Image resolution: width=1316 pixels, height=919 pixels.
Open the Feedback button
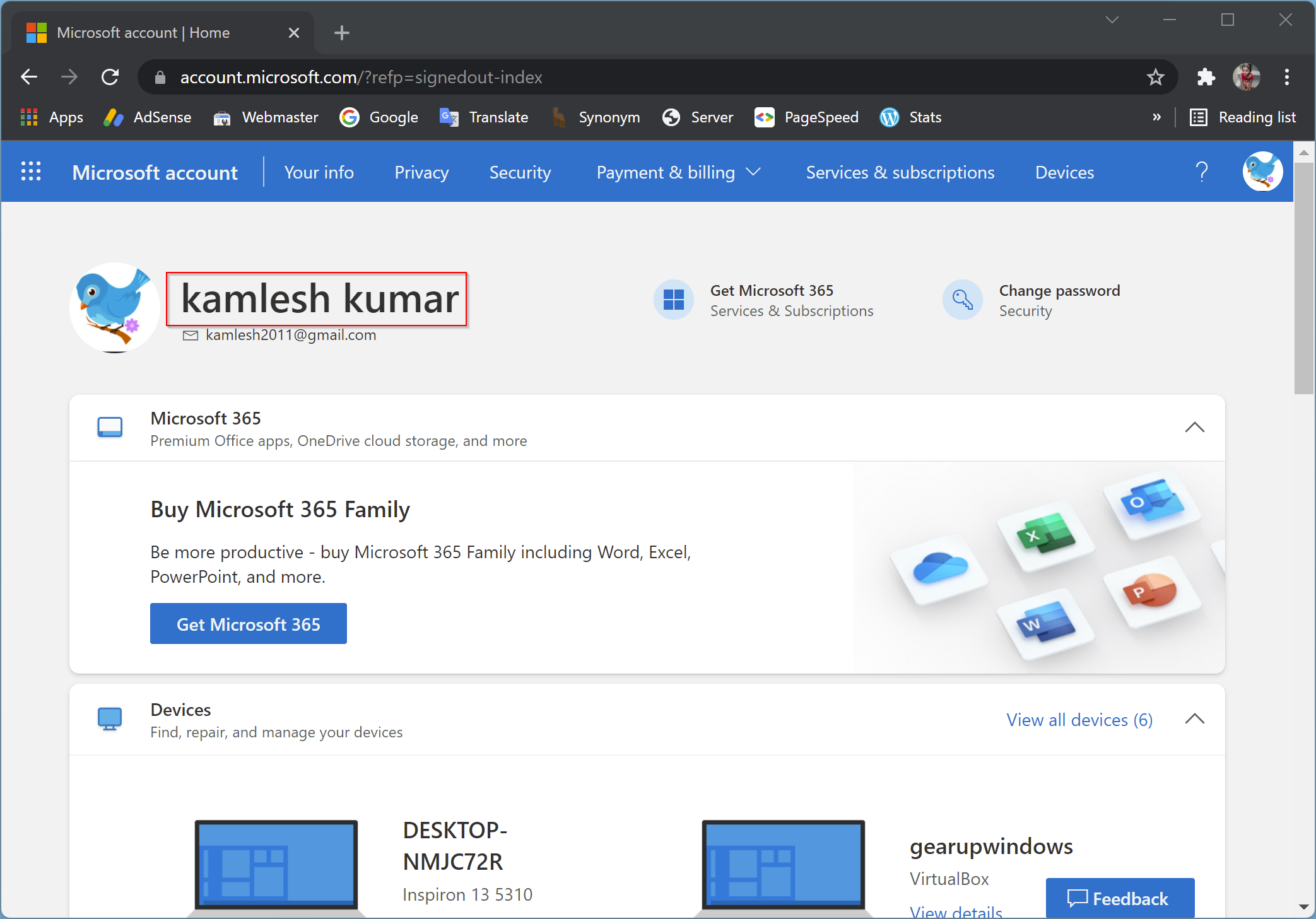pos(1120,898)
